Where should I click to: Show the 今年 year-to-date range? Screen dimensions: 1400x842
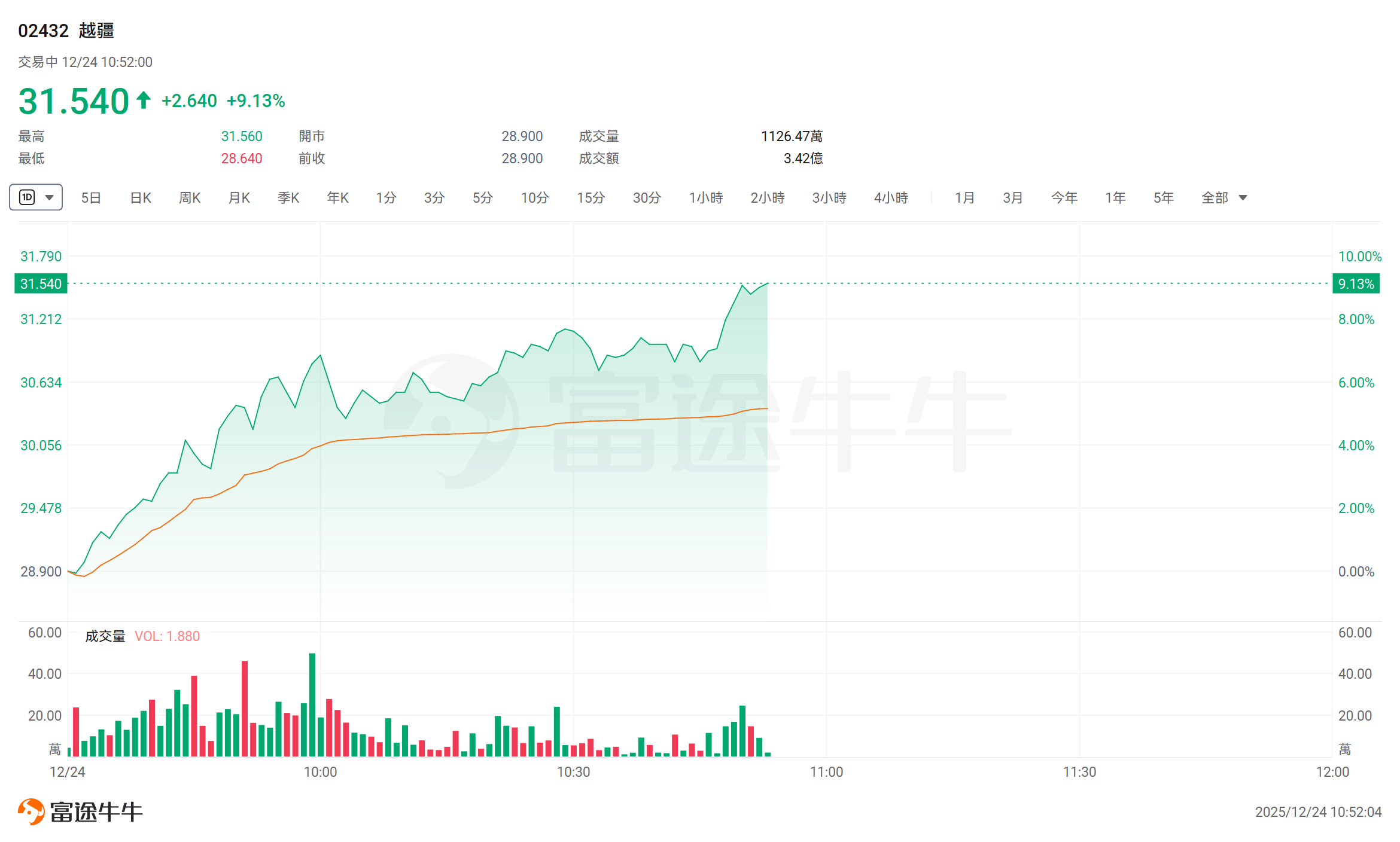coord(1064,198)
